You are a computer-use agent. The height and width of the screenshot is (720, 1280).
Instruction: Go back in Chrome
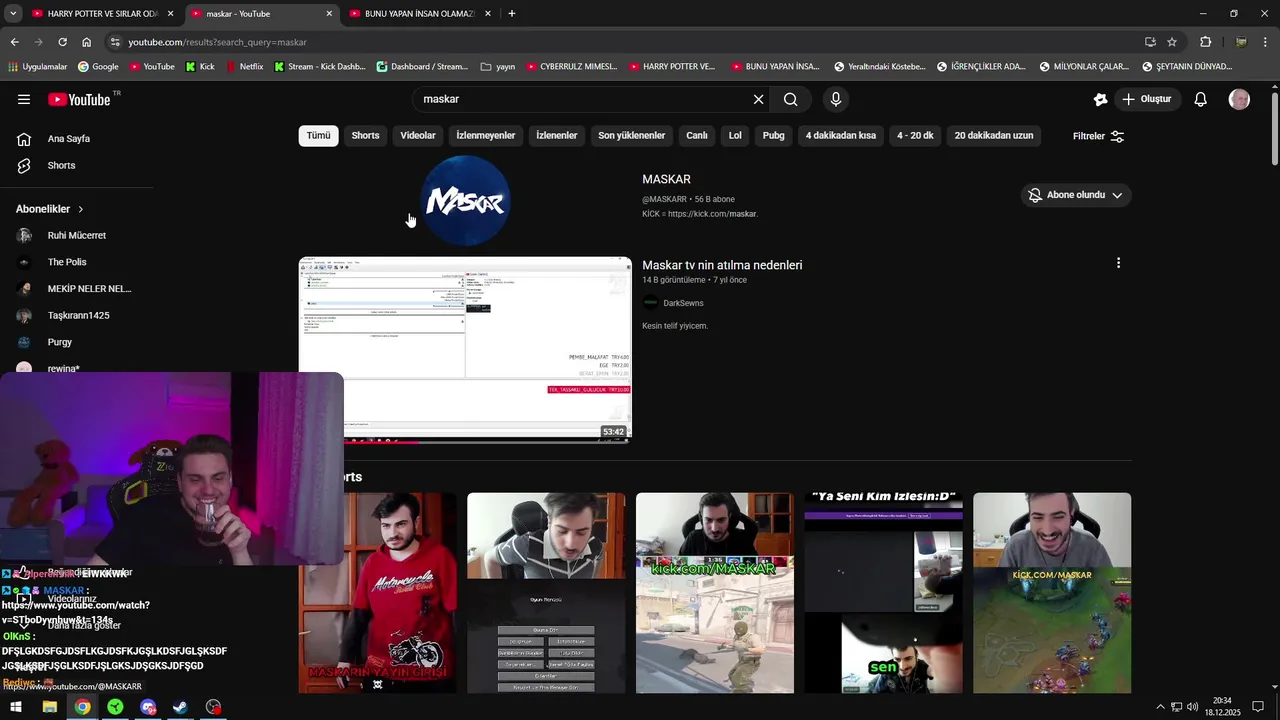[x=14, y=42]
